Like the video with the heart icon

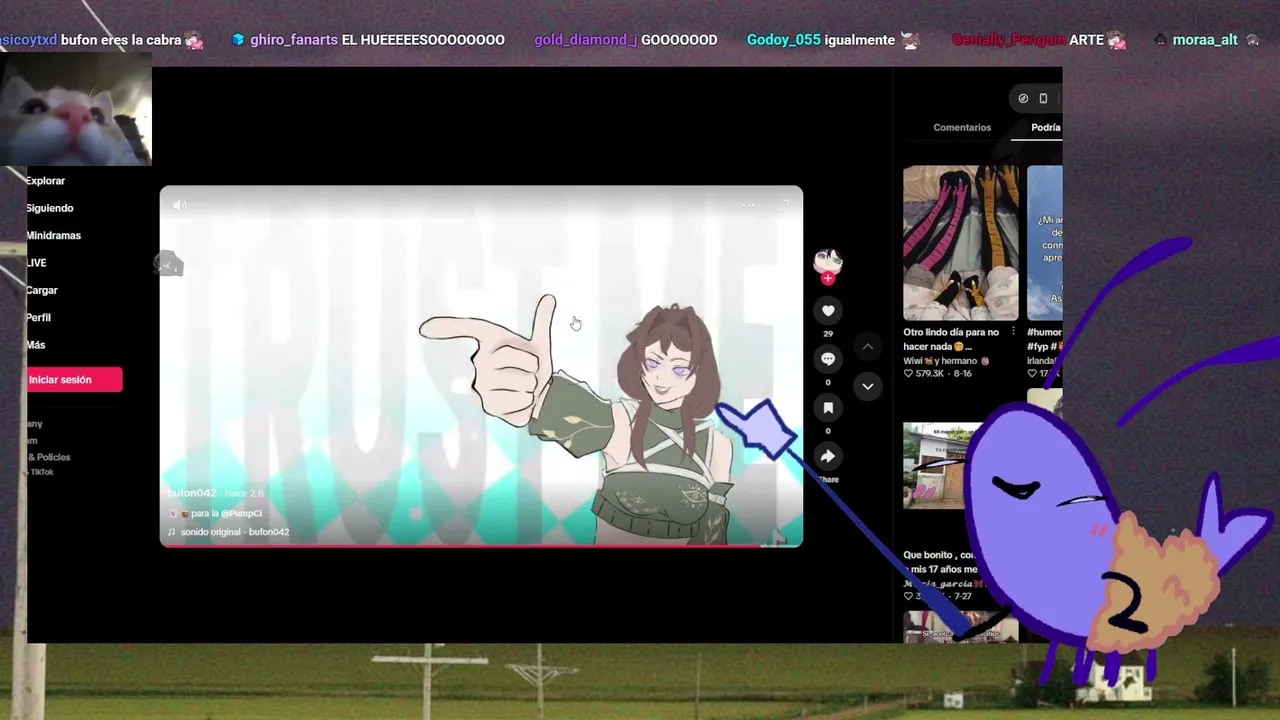[x=828, y=311]
